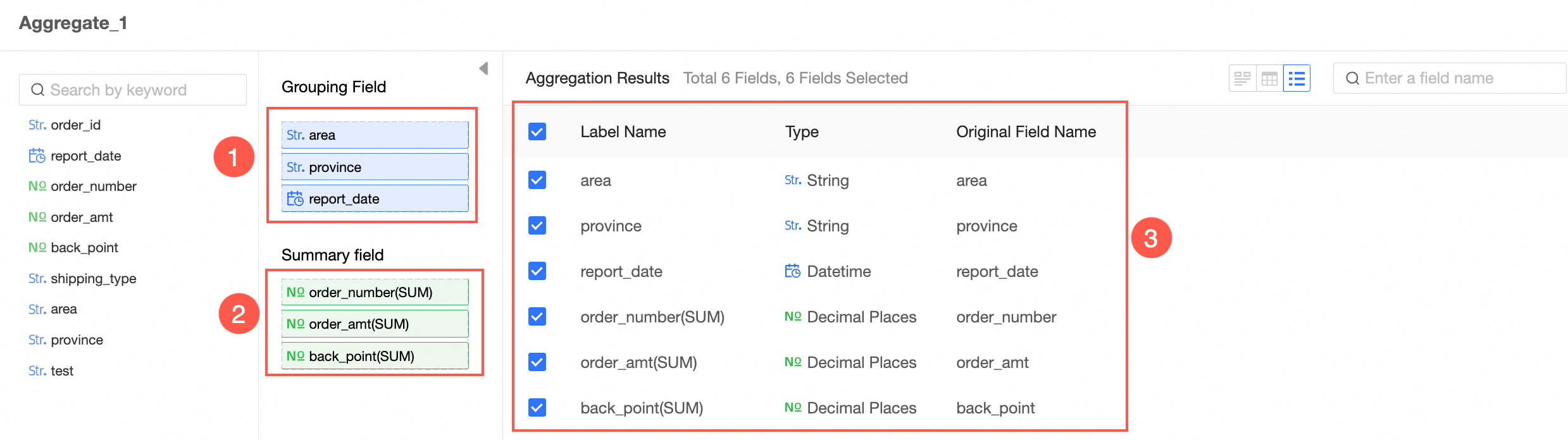Collapse the field panel with the triangle arrow

(x=483, y=68)
